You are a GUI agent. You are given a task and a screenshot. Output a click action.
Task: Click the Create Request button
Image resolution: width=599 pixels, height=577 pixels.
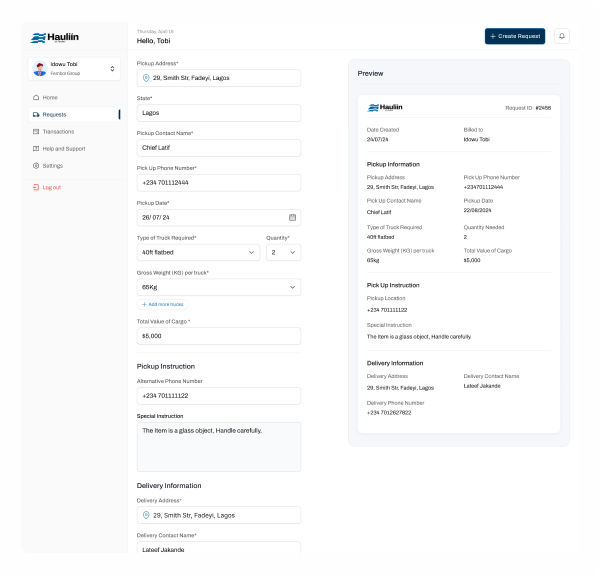(515, 36)
